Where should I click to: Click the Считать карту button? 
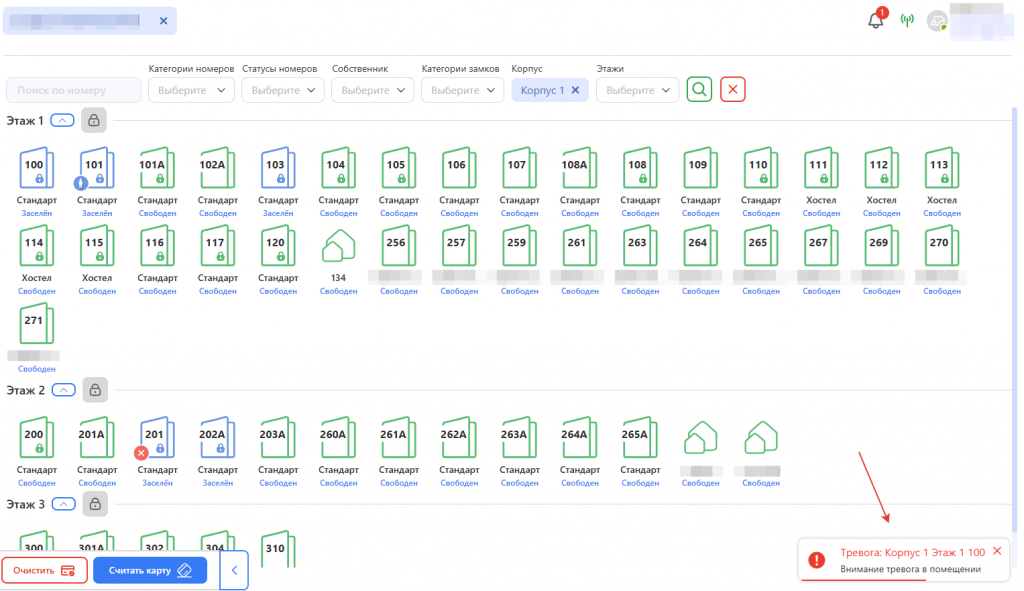pyautogui.click(x=150, y=570)
